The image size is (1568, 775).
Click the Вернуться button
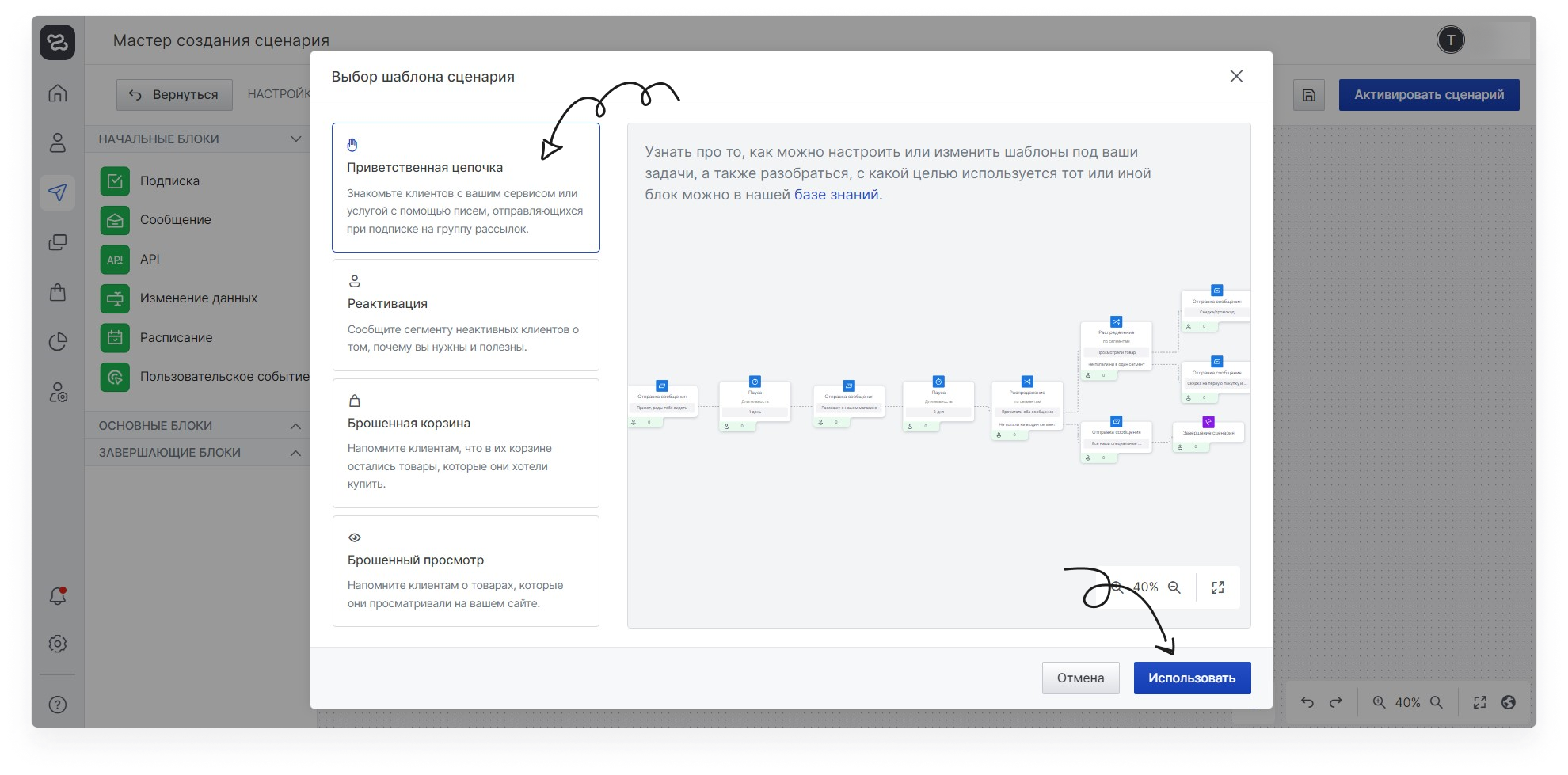174,95
